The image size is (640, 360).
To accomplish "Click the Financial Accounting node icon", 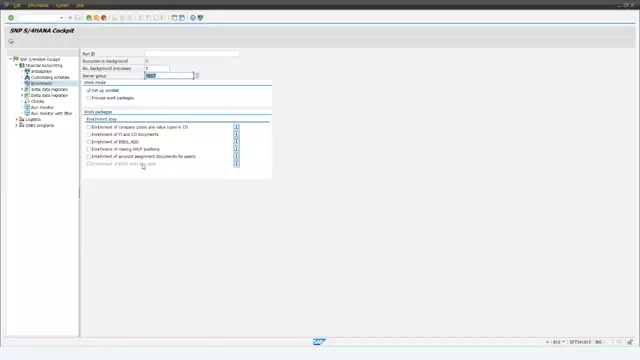I will pyautogui.click(x=22, y=65).
